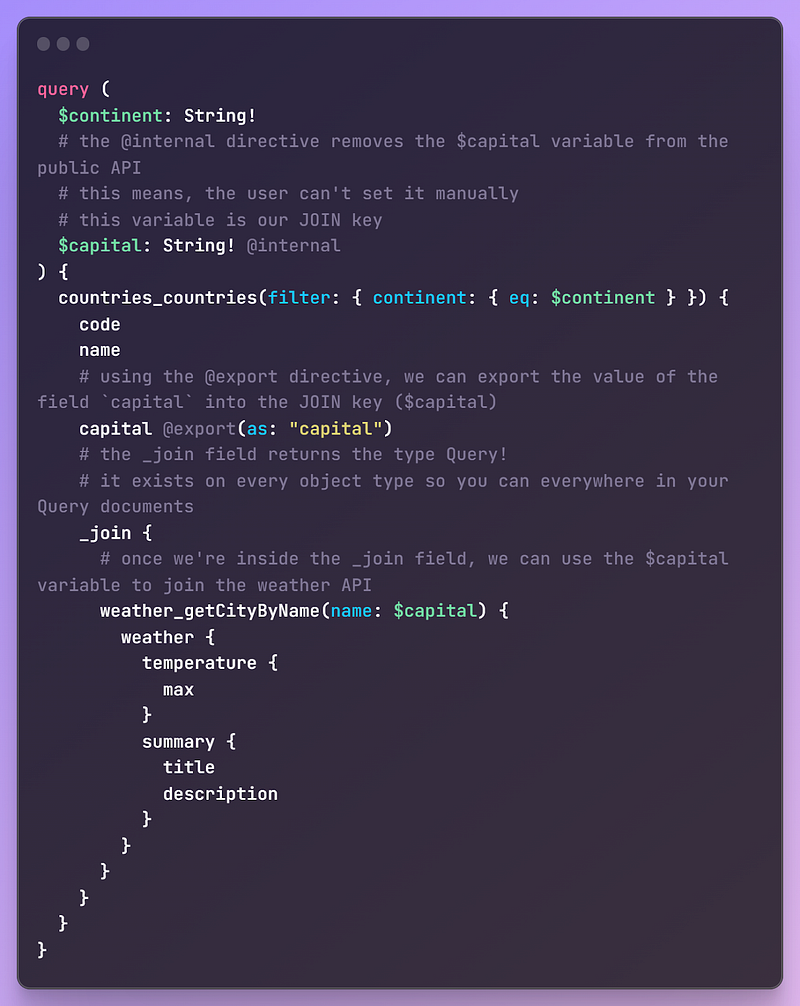The image size is (800, 1006).
Task: Click the max field
Action: click(x=179, y=689)
